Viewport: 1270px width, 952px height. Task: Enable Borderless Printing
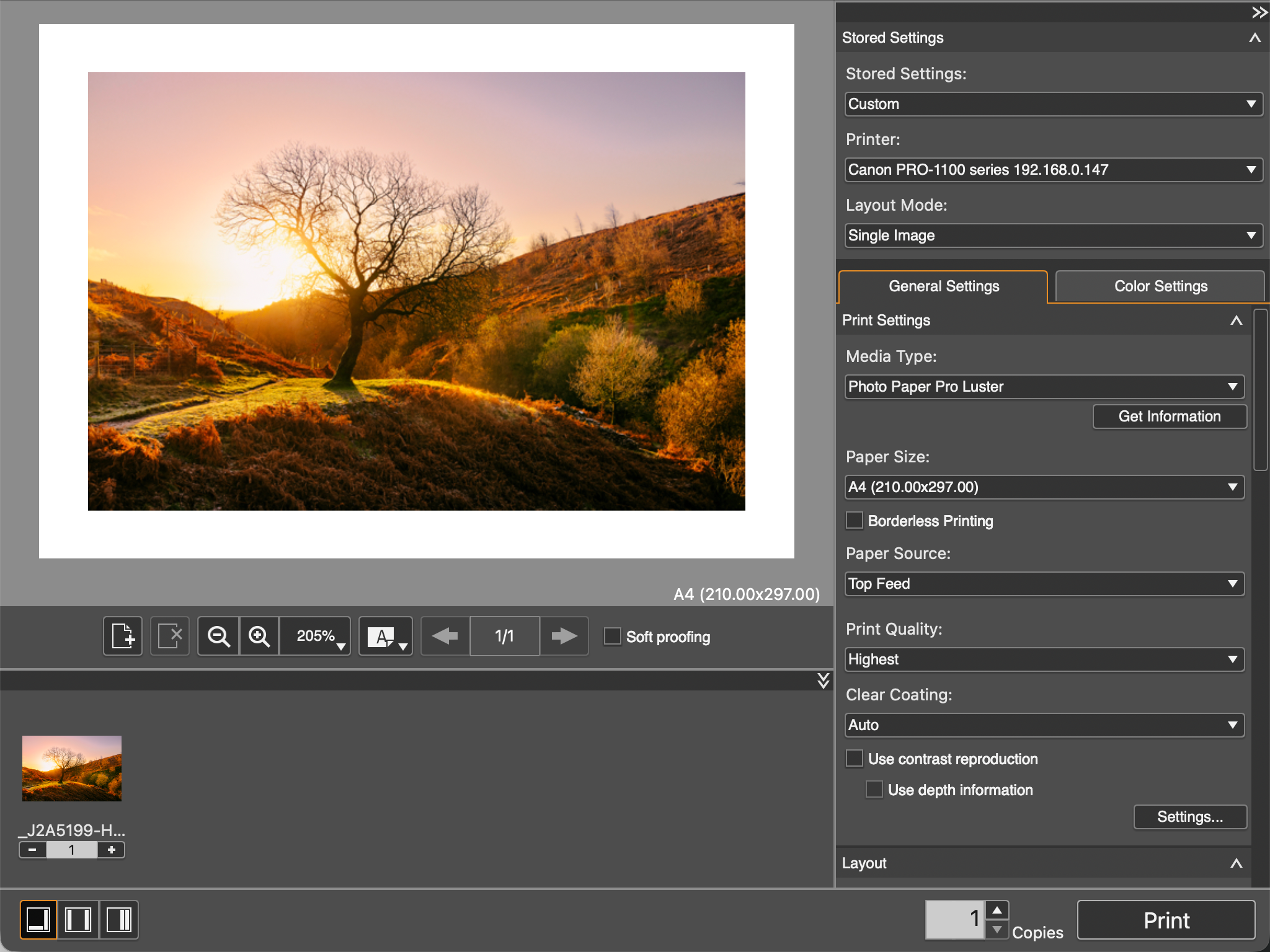click(x=855, y=521)
